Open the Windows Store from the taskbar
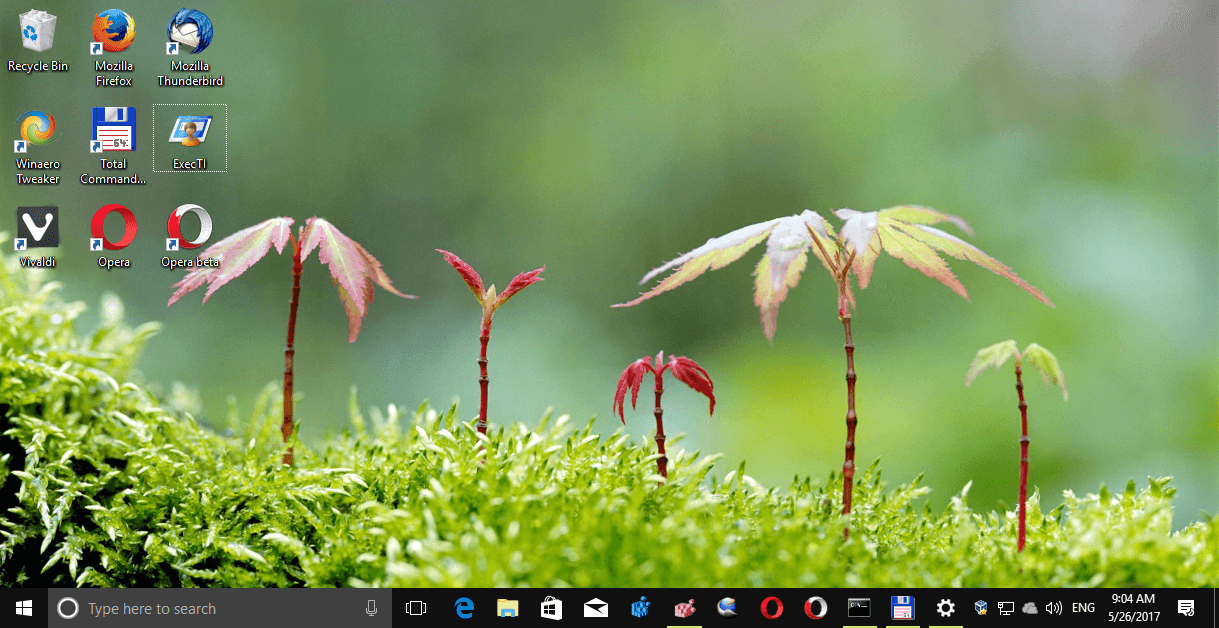Viewport: 1219px width, 628px height. (551, 607)
